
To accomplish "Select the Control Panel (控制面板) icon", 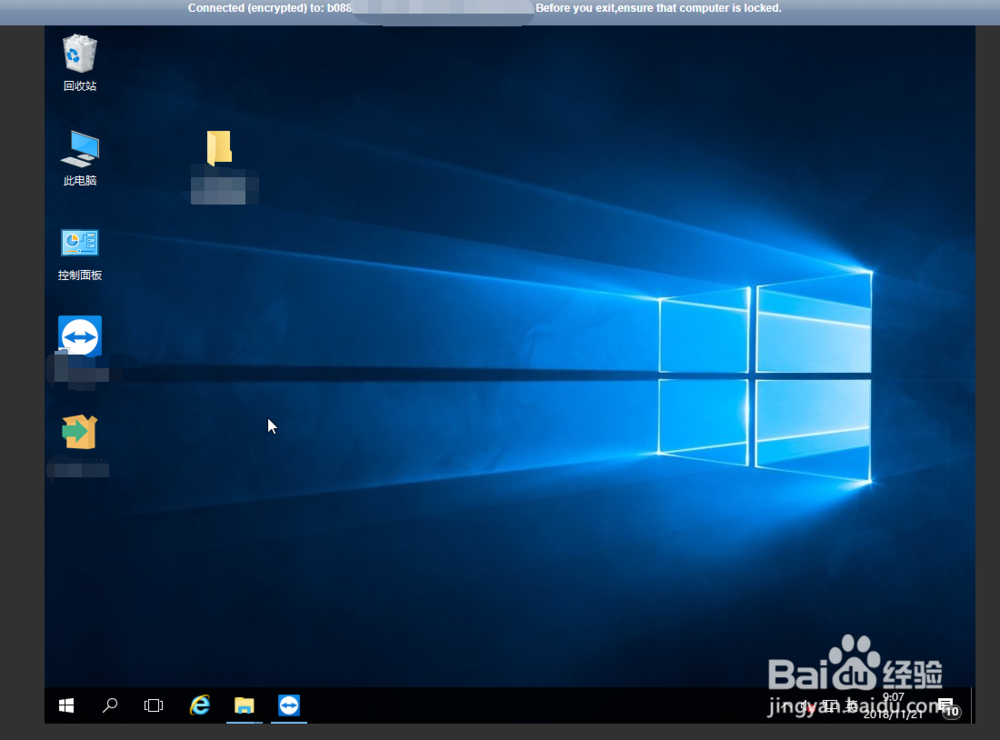I will click(80, 254).
